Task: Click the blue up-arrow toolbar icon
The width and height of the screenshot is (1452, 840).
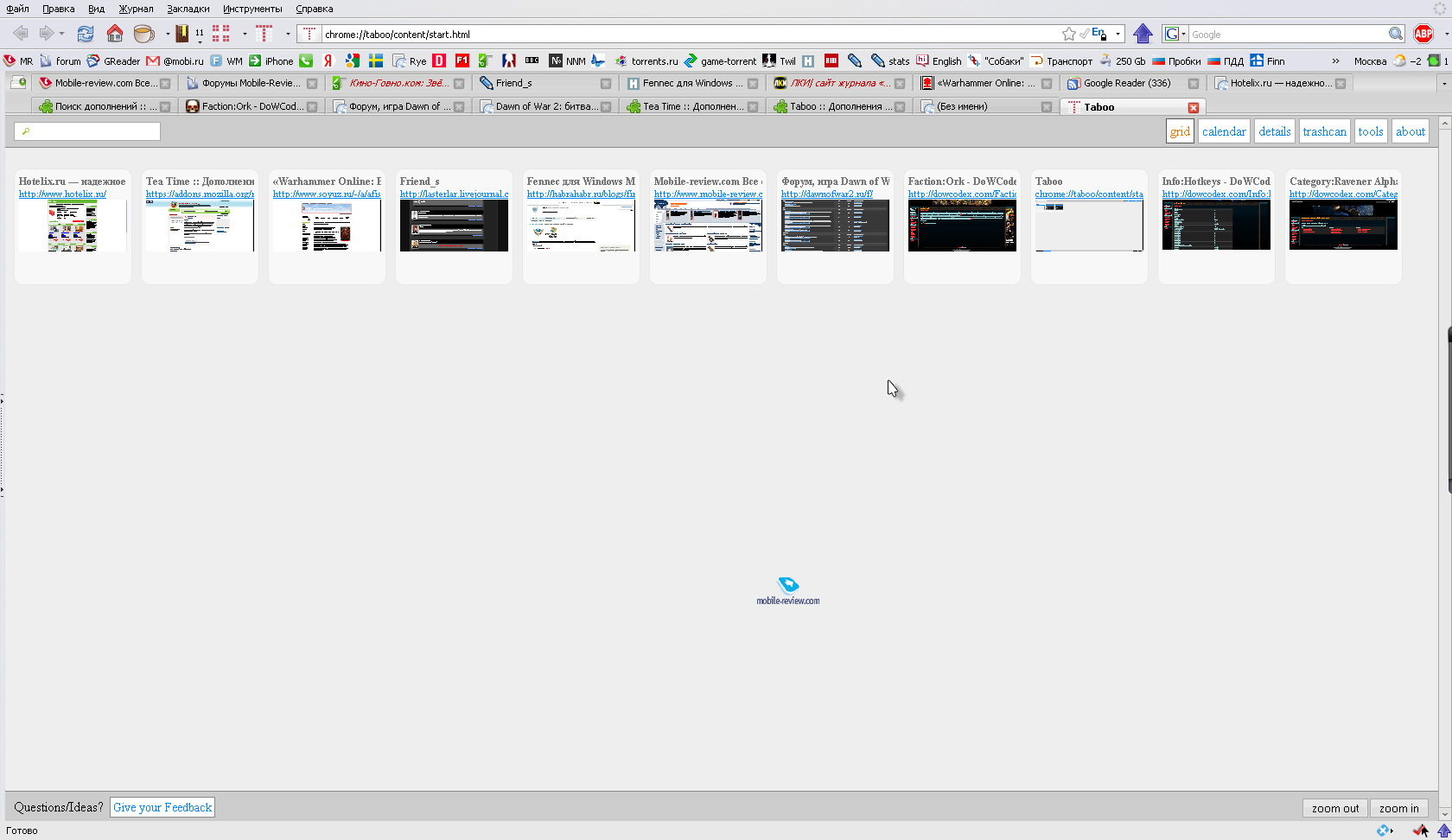Action: point(1143,34)
